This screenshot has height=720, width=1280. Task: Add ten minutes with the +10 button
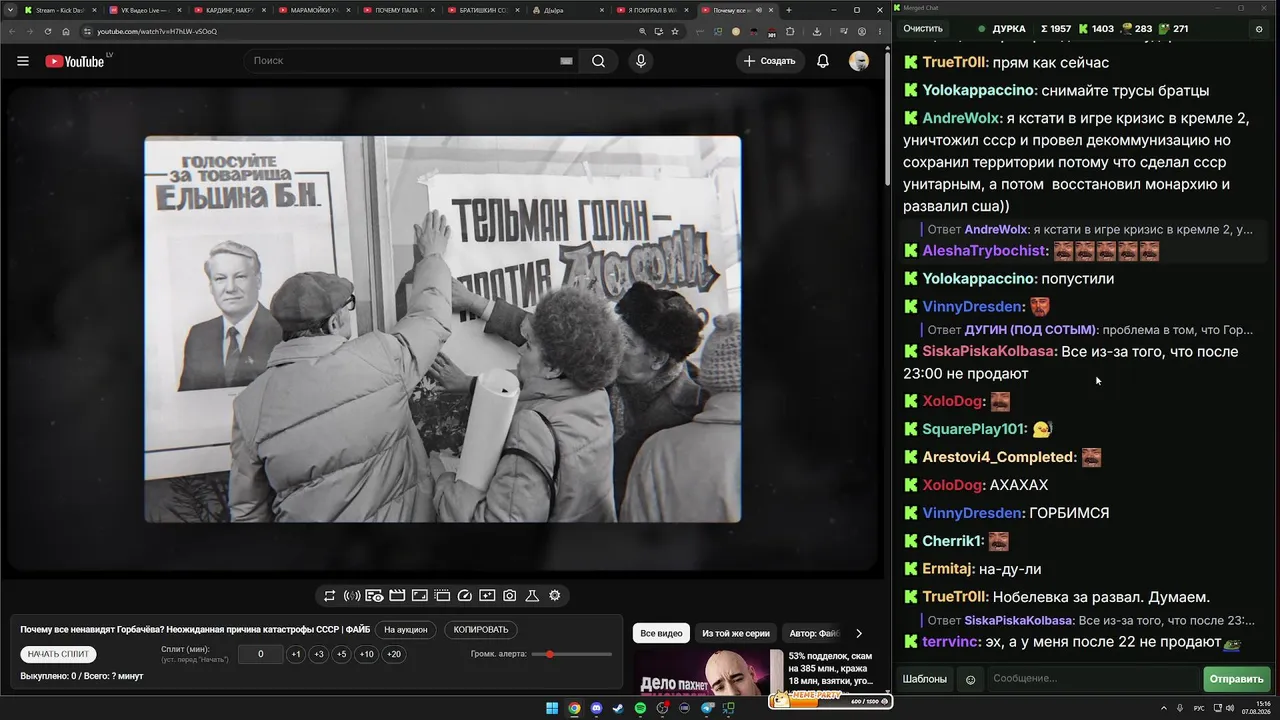[x=367, y=654]
